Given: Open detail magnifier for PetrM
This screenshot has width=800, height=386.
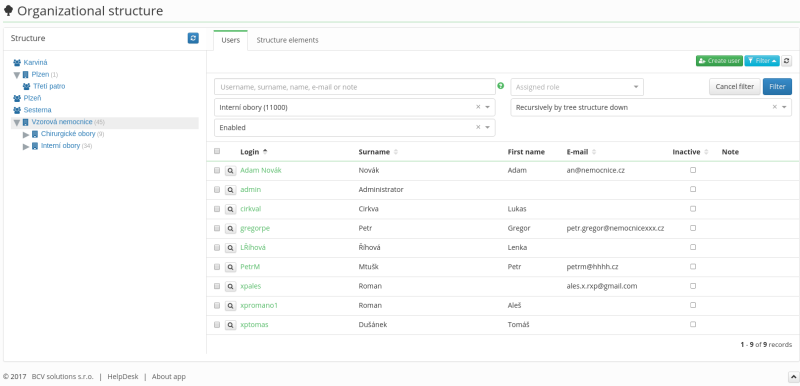Looking at the screenshot, I should pos(231,267).
